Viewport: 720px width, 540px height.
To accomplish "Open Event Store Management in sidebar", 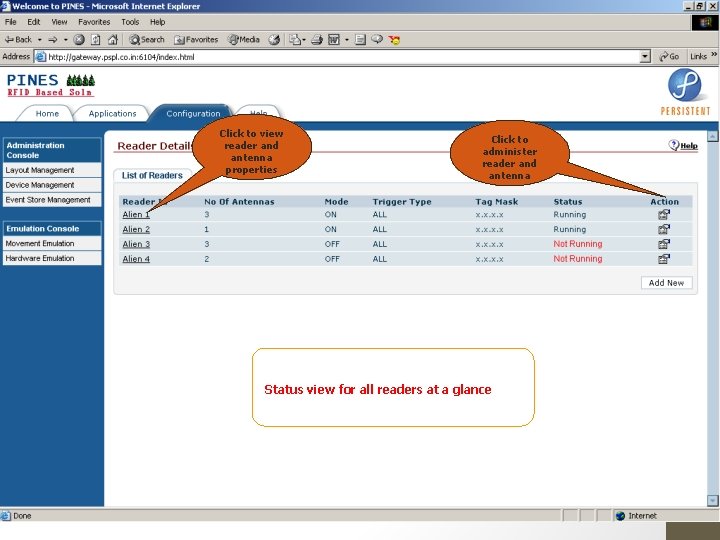I will click(x=52, y=200).
